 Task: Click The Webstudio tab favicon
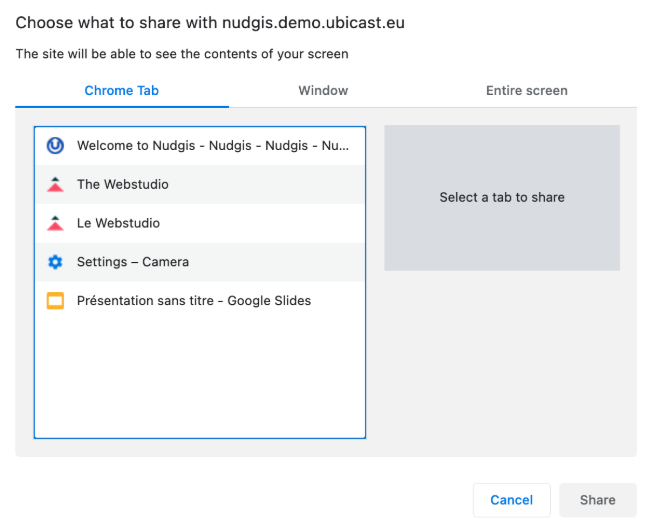click(55, 184)
